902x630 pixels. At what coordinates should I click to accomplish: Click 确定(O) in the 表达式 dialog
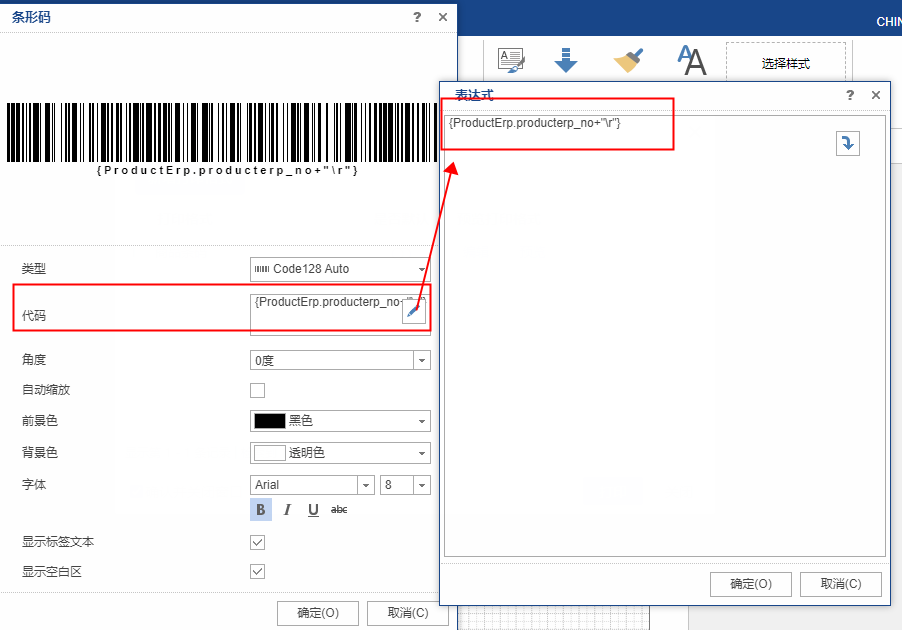pos(751,584)
